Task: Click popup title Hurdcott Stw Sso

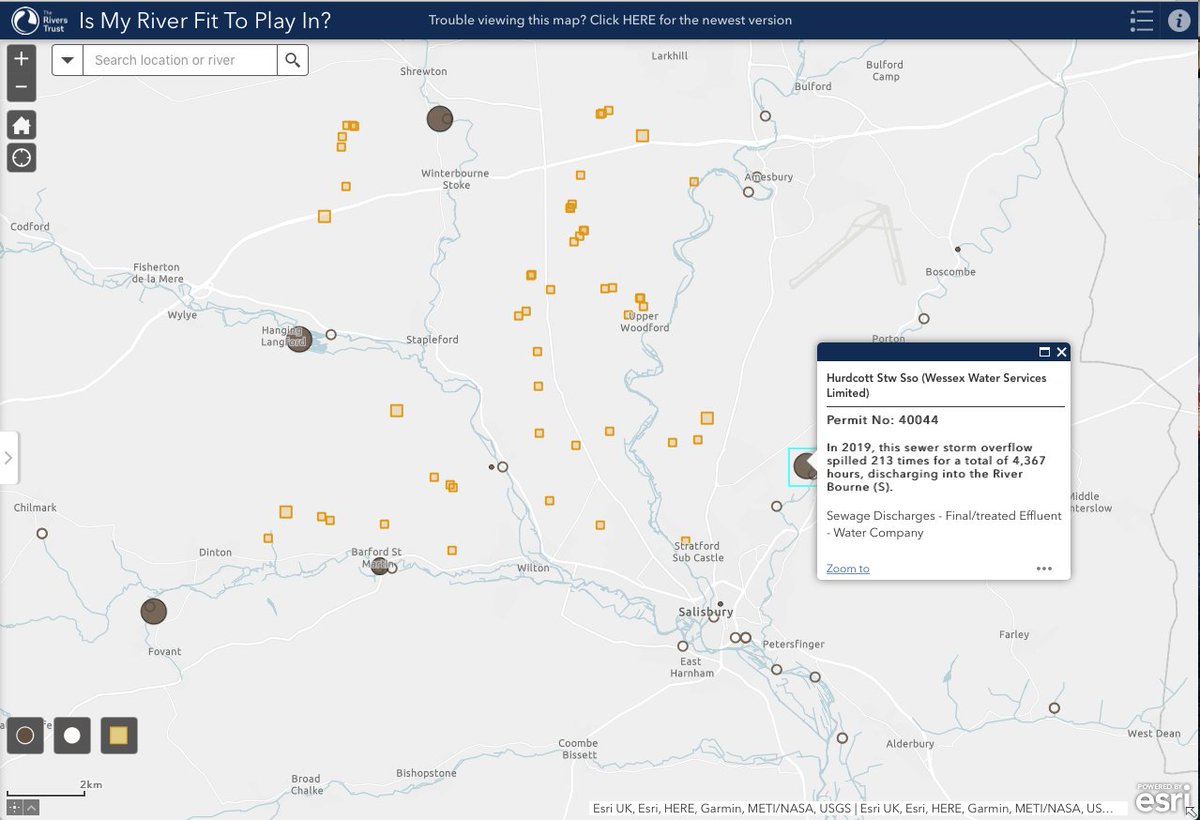Action: tap(936, 385)
